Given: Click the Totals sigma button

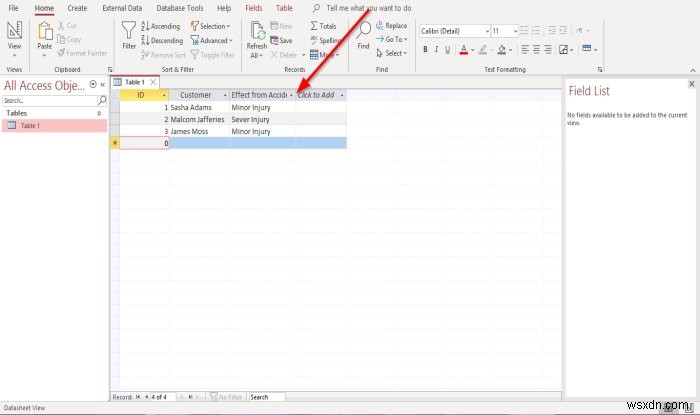Looking at the screenshot, I should point(323,26).
